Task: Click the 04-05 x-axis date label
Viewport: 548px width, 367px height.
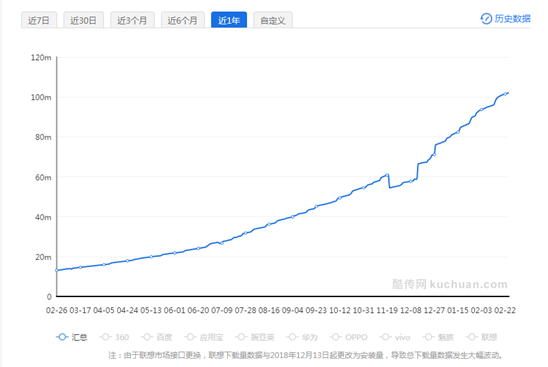Action: pyautogui.click(x=104, y=310)
